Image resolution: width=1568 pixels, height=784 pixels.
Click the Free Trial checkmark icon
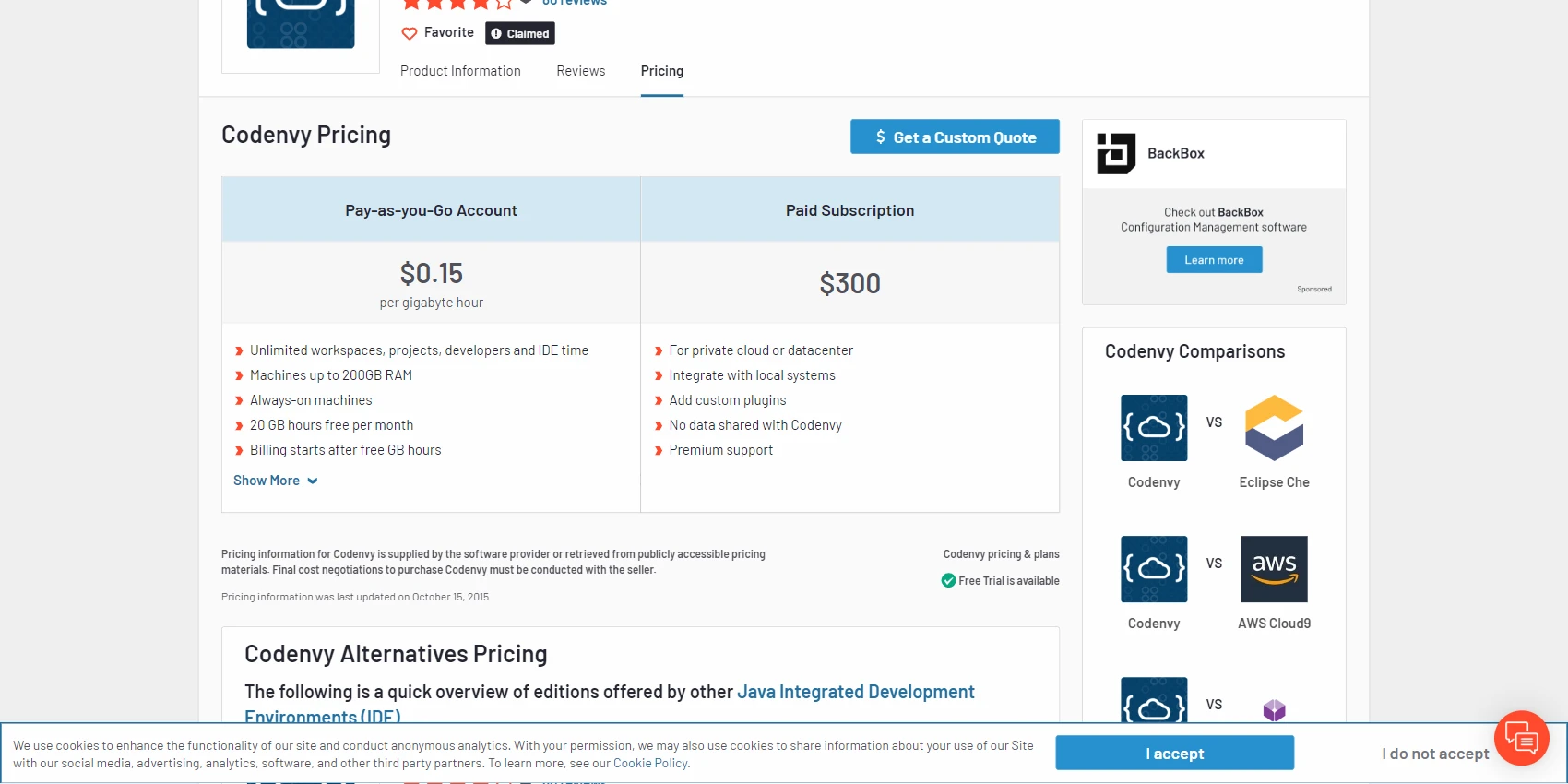(x=948, y=580)
